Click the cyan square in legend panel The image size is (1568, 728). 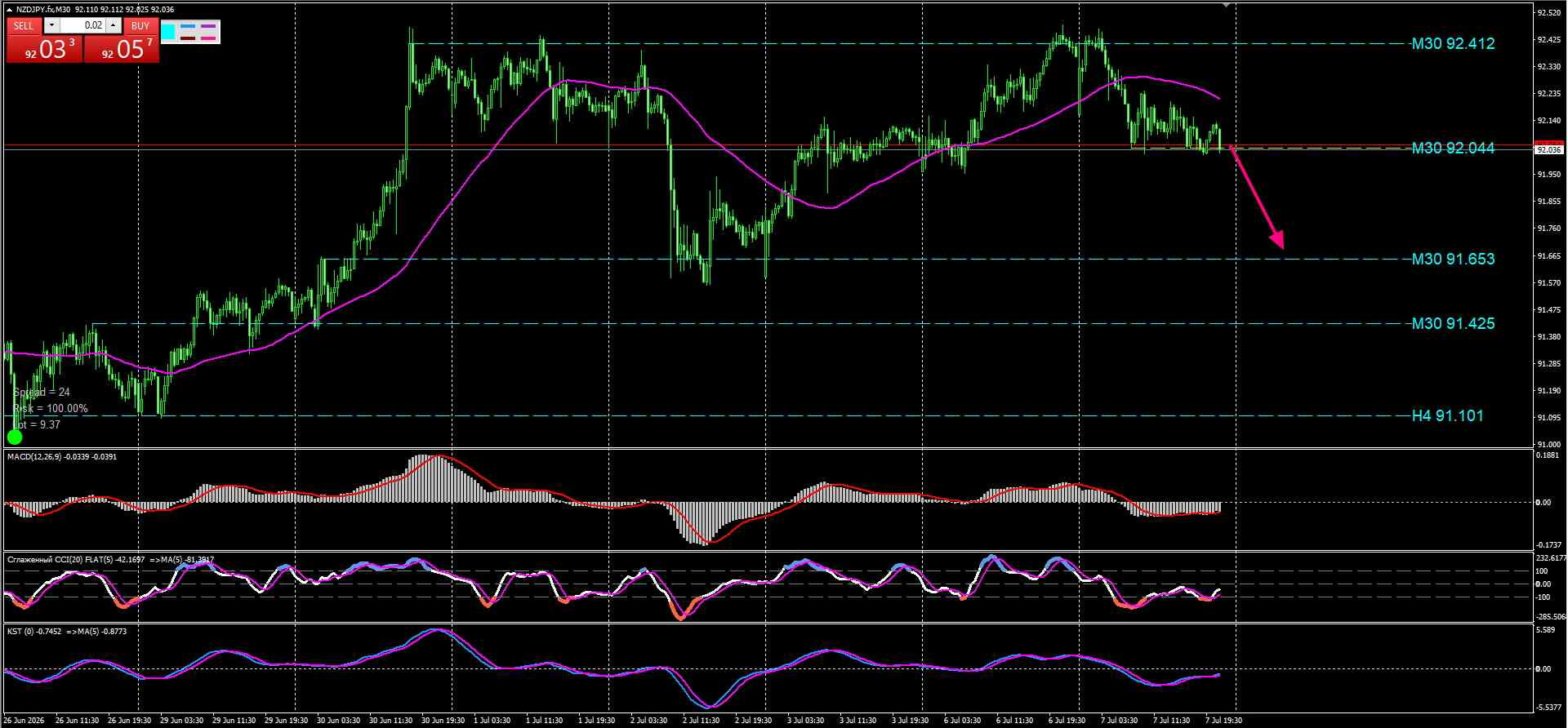pos(168,32)
